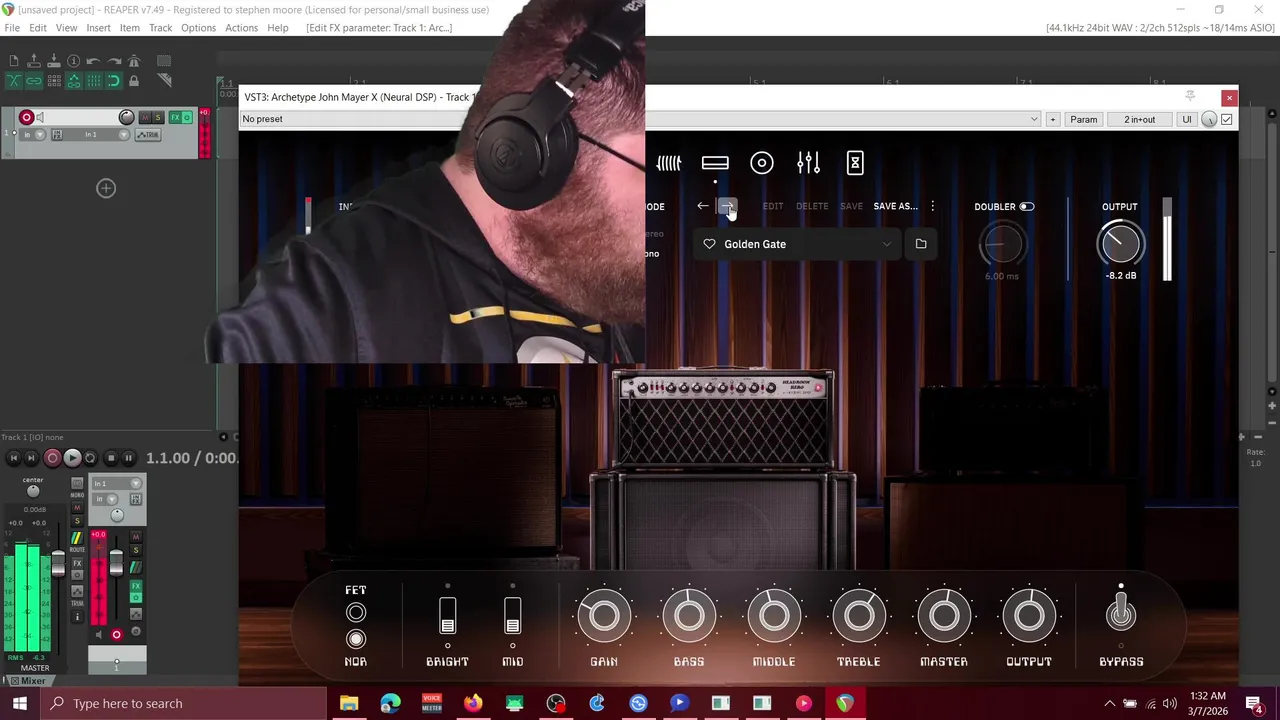Flip the MID switch
1280x720 pixels.
513,616
